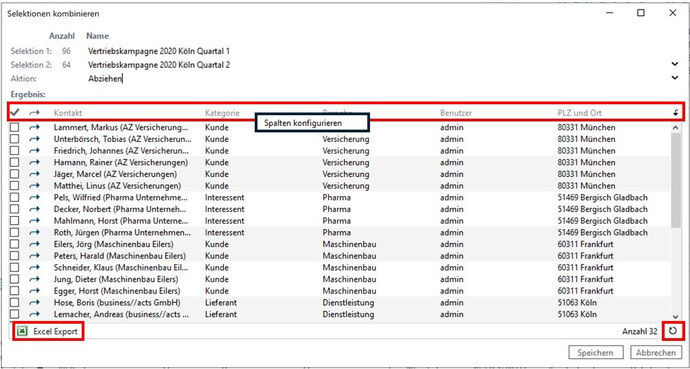Screen dimensions: 690x369
Task: Click 'Pharma' in Decker, Norbert row
Action: (337, 209)
